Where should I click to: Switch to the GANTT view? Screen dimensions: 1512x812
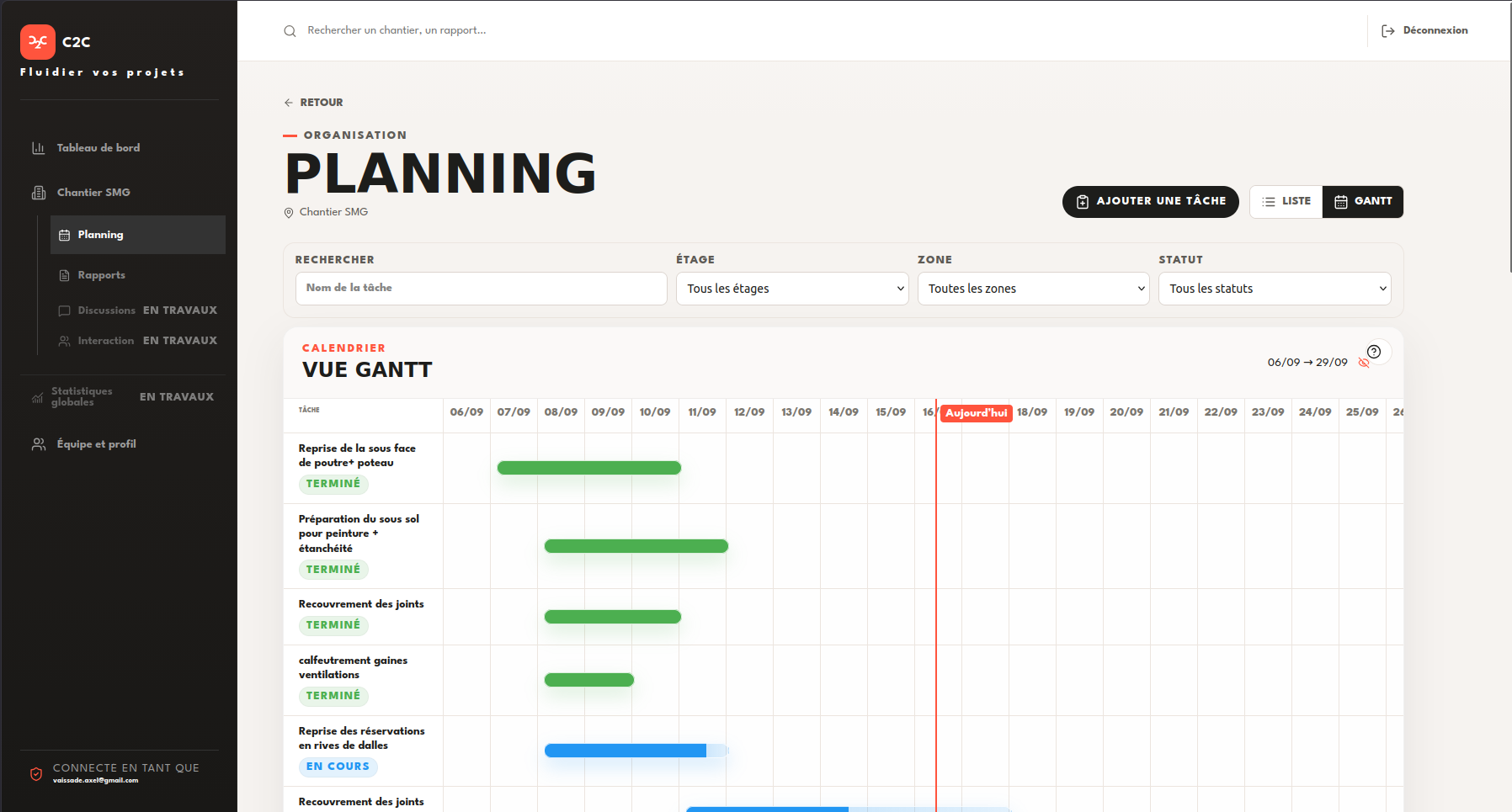pyautogui.click(x=1363, y=202)
